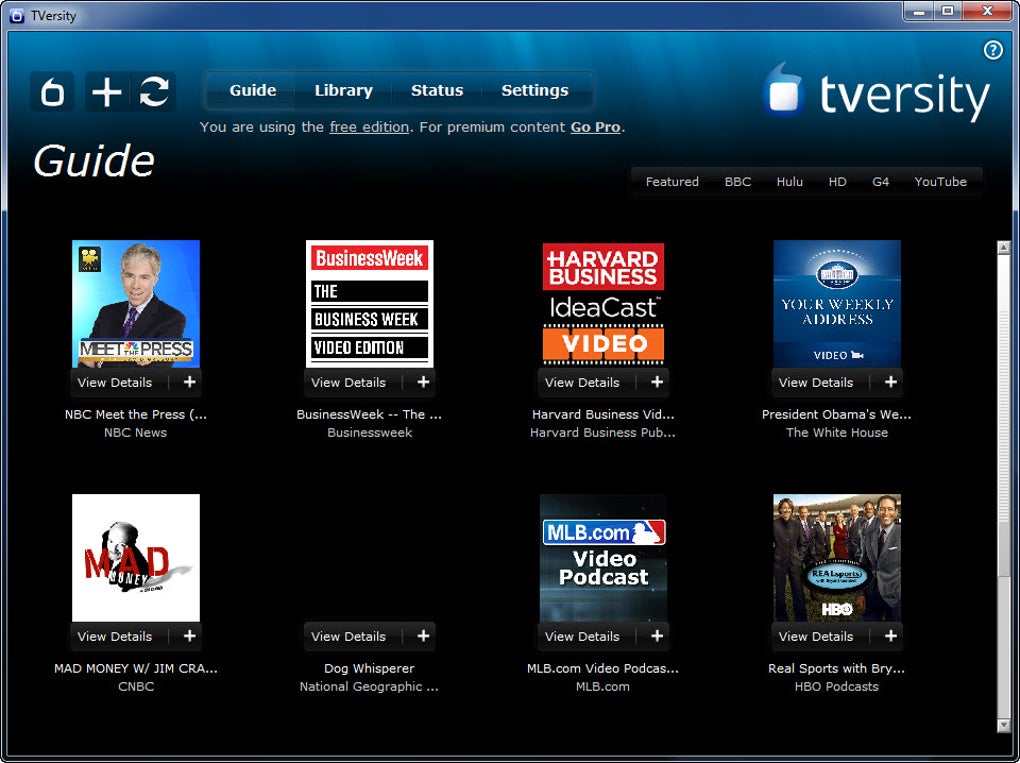Open the MLB.com Video Podcast thumbnail
The height and width of the screenshot is (763, 1020).
603,557
